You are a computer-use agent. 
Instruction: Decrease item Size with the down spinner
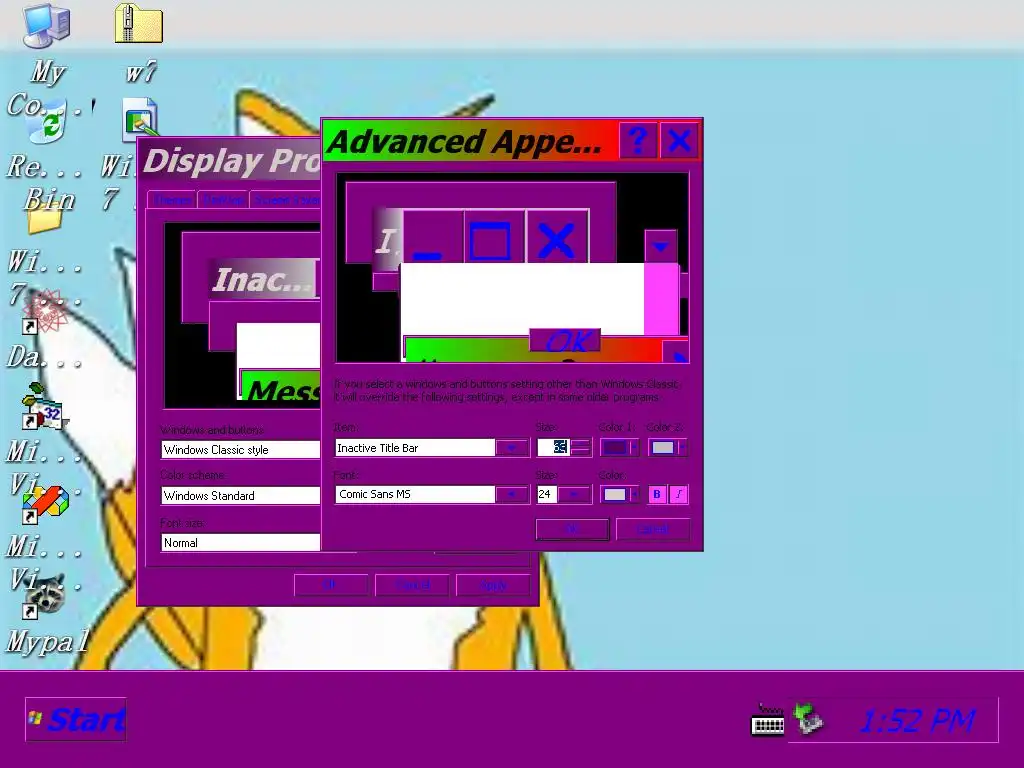click(580, 452)
